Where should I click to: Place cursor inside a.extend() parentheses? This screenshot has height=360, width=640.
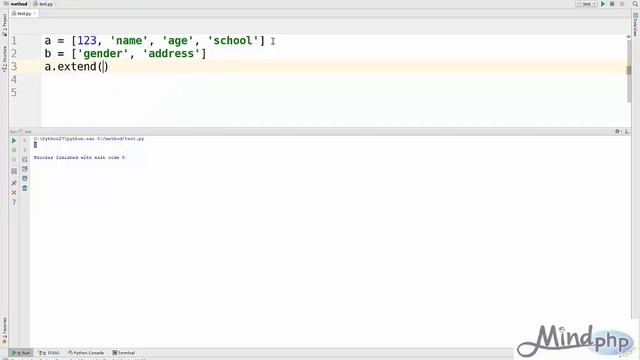104,67
